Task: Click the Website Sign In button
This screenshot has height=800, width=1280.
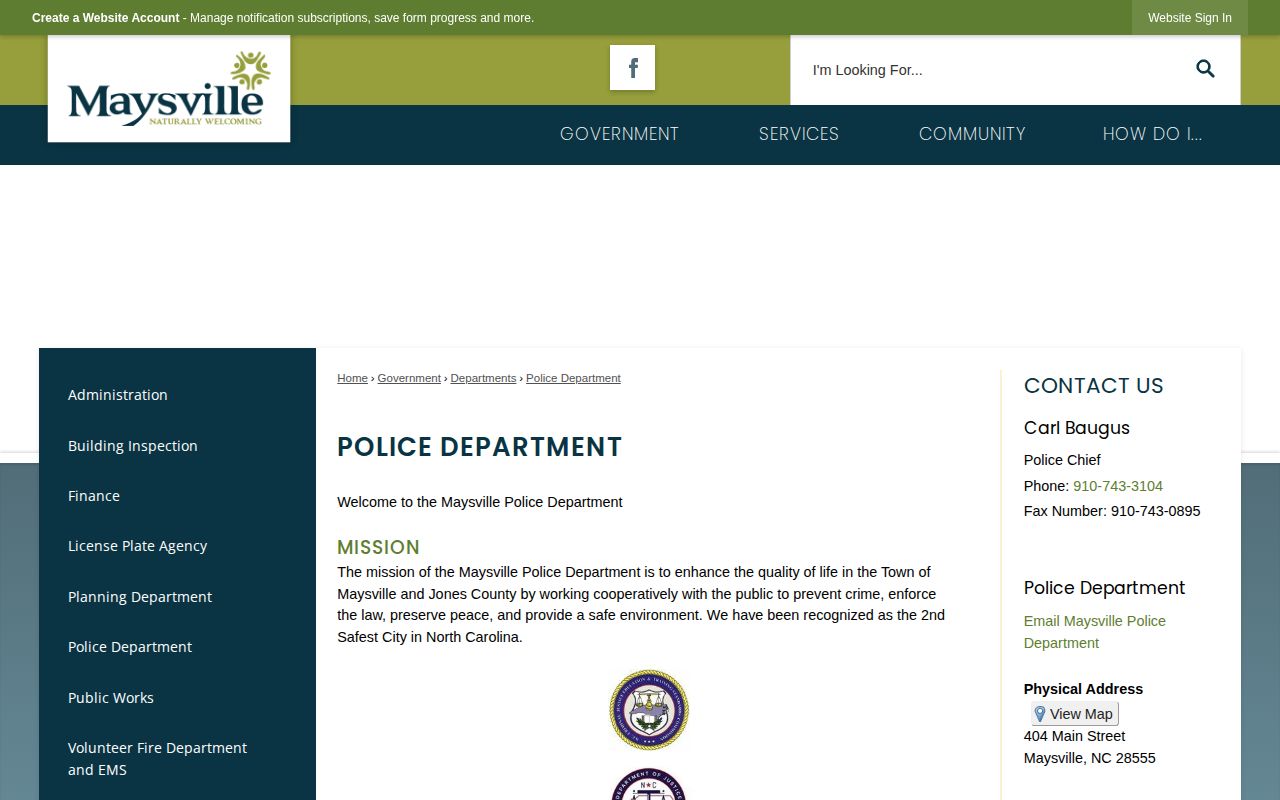Action: pos(1190,18)
